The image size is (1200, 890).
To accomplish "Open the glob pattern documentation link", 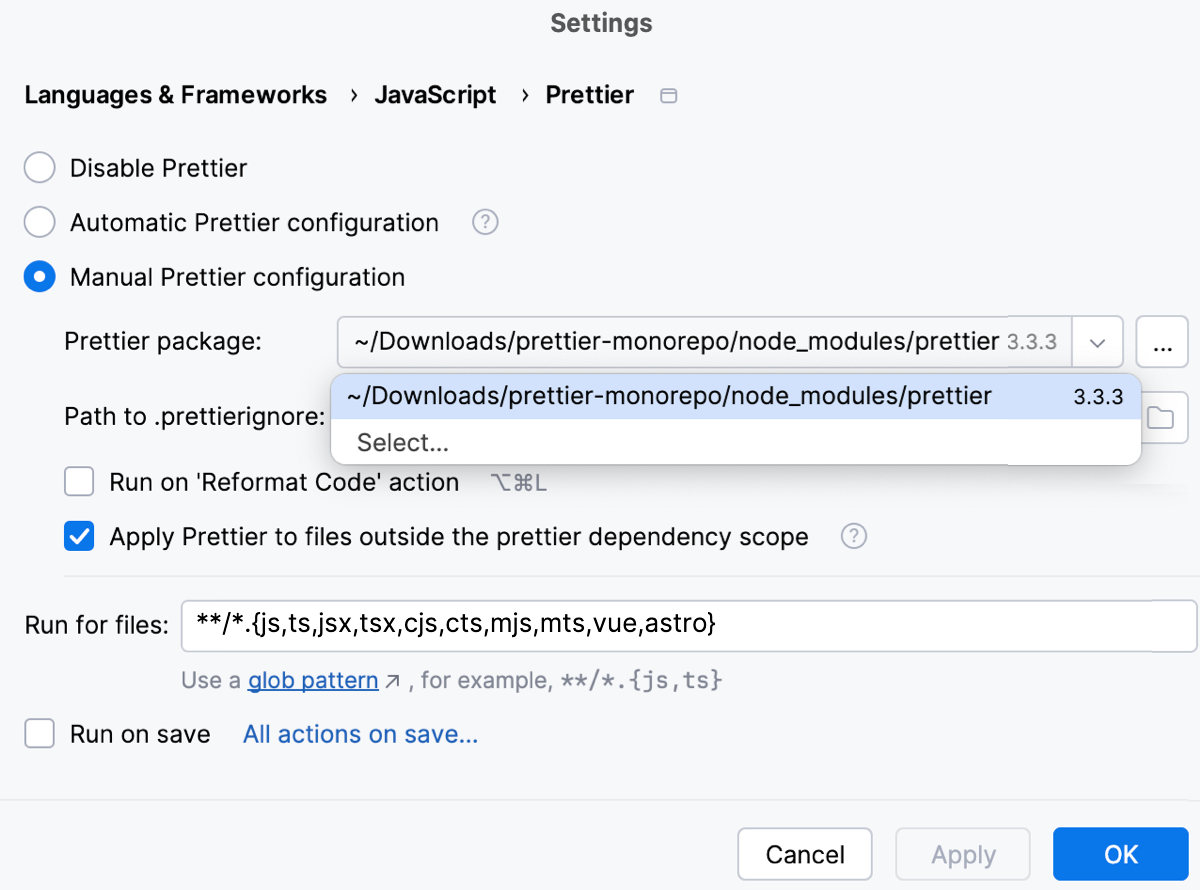I will (312, 679).
